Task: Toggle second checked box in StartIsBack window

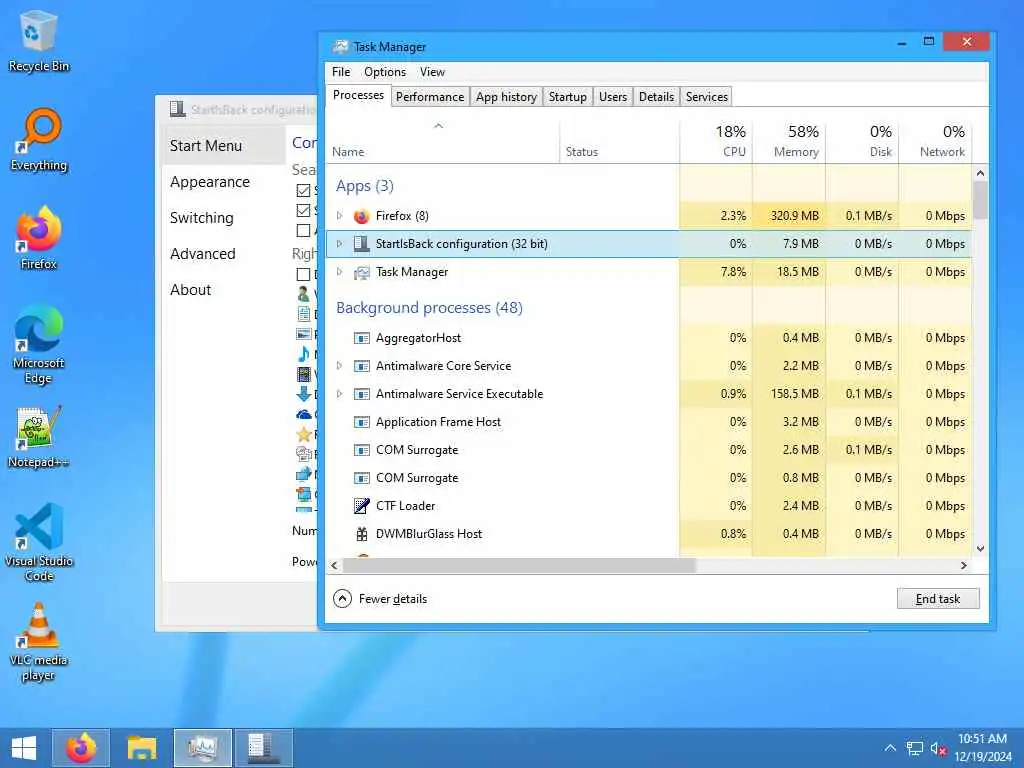Action: 303,210
